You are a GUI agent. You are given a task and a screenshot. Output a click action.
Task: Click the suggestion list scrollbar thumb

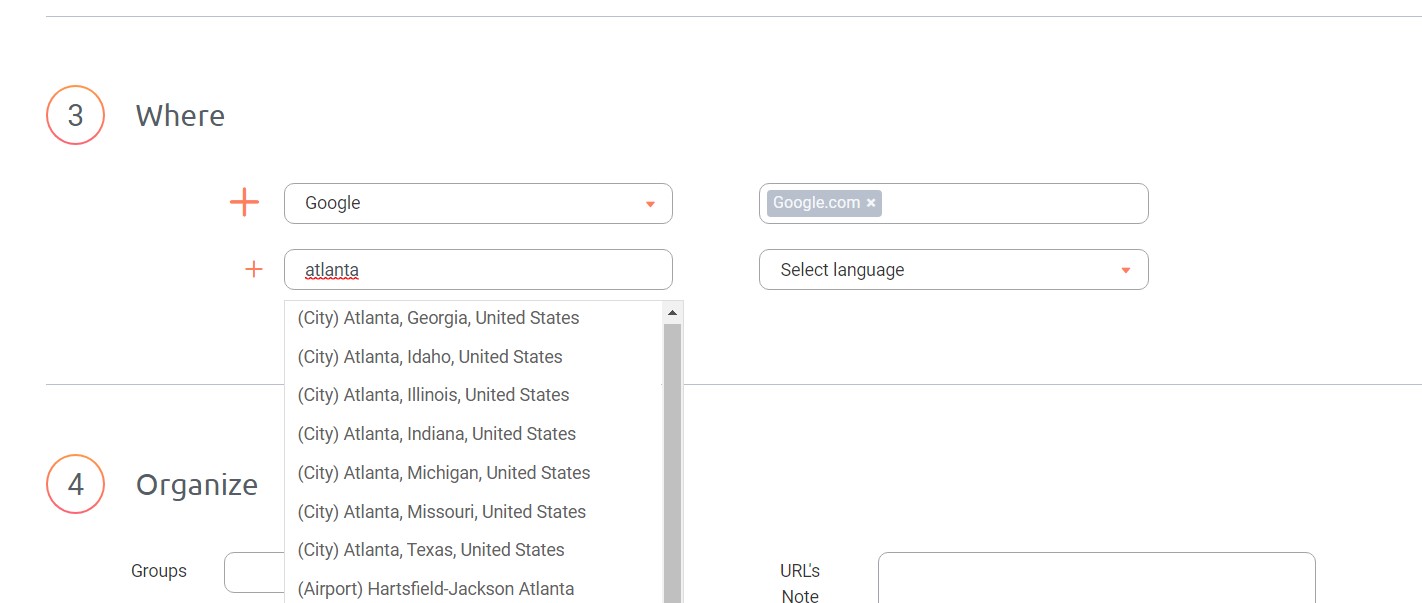click(672, 463)
